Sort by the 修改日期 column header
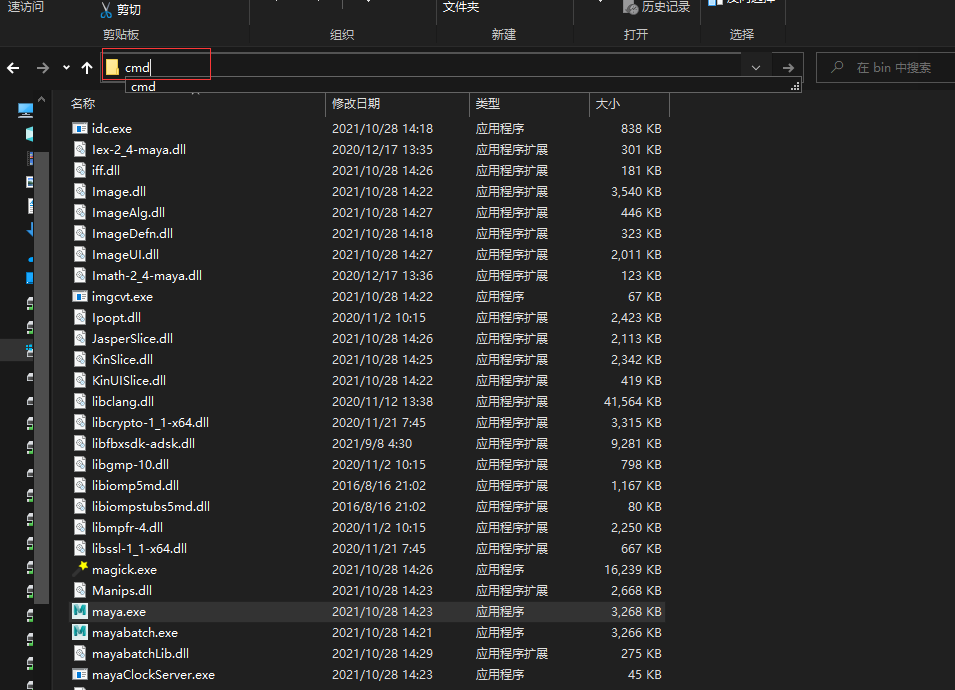Screen dimensions: 955x690 pyautogui.click(x=356, y=104)
